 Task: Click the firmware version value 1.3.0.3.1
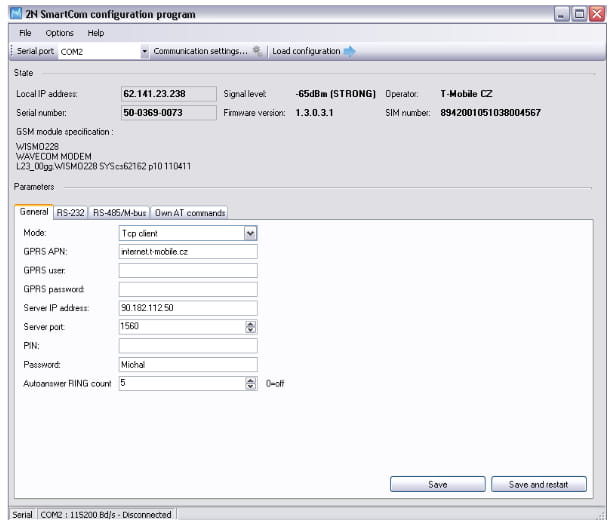314,113
